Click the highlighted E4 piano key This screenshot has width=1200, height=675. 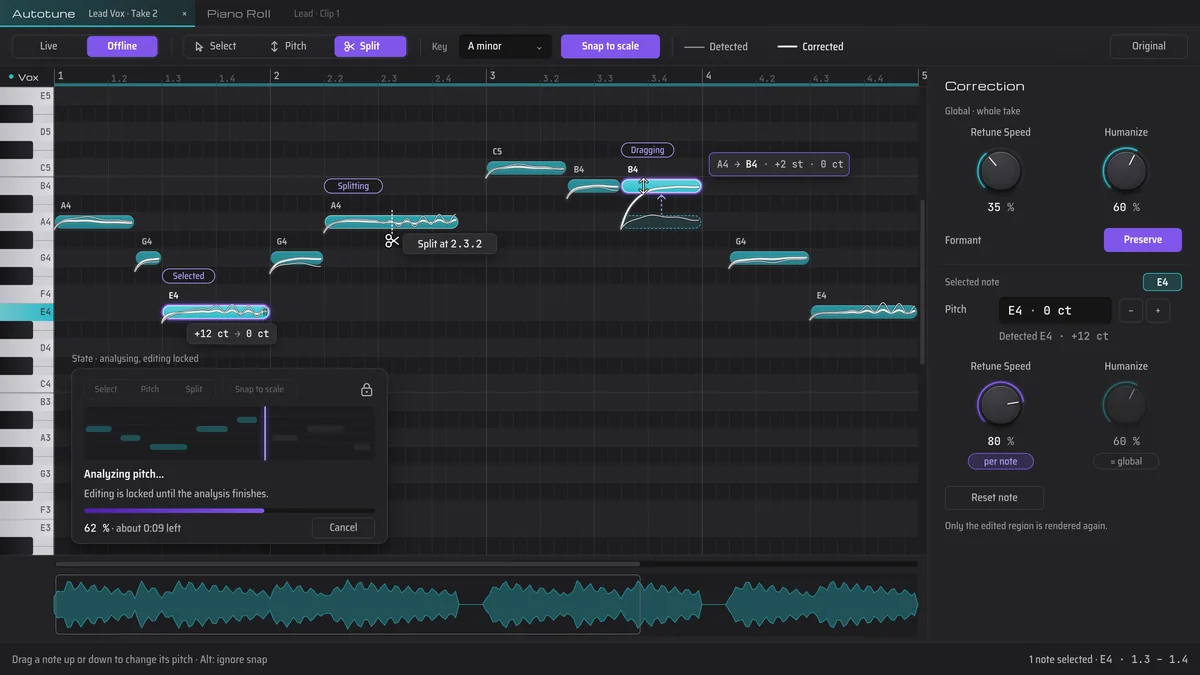[27, 312]
